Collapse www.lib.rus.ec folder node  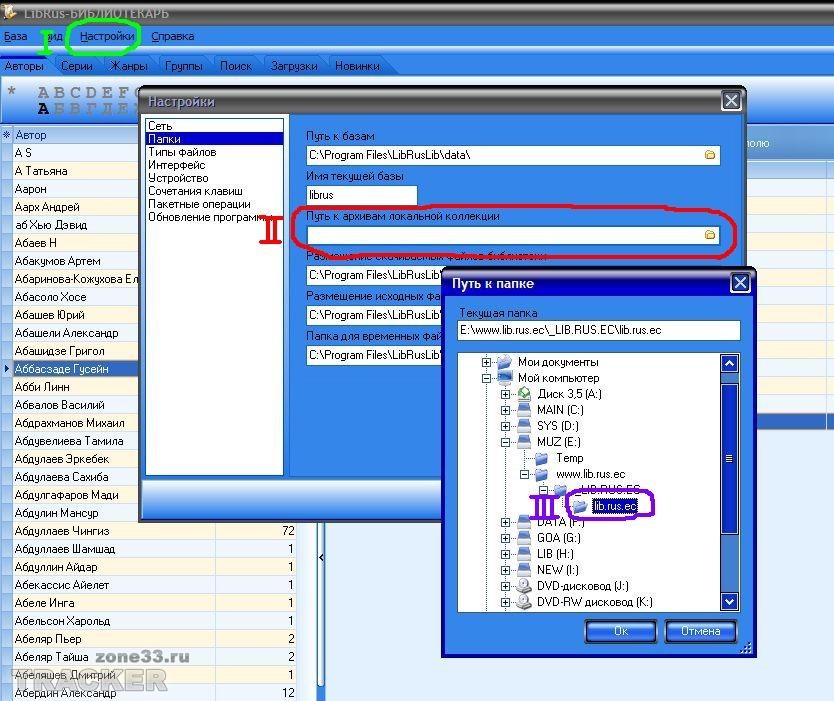click(x=524, y=474)
